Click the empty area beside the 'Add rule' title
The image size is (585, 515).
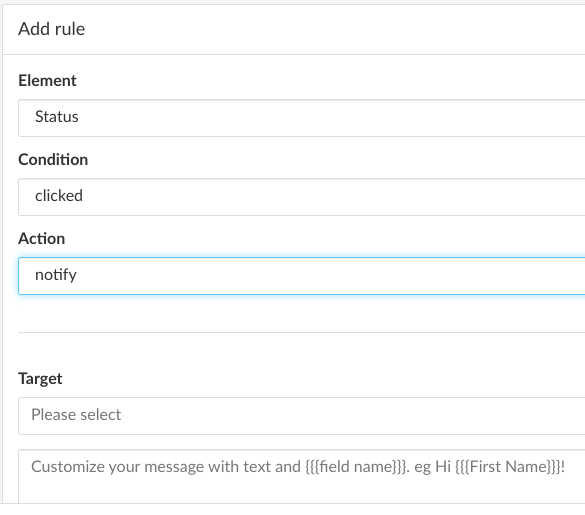point(336,29)
